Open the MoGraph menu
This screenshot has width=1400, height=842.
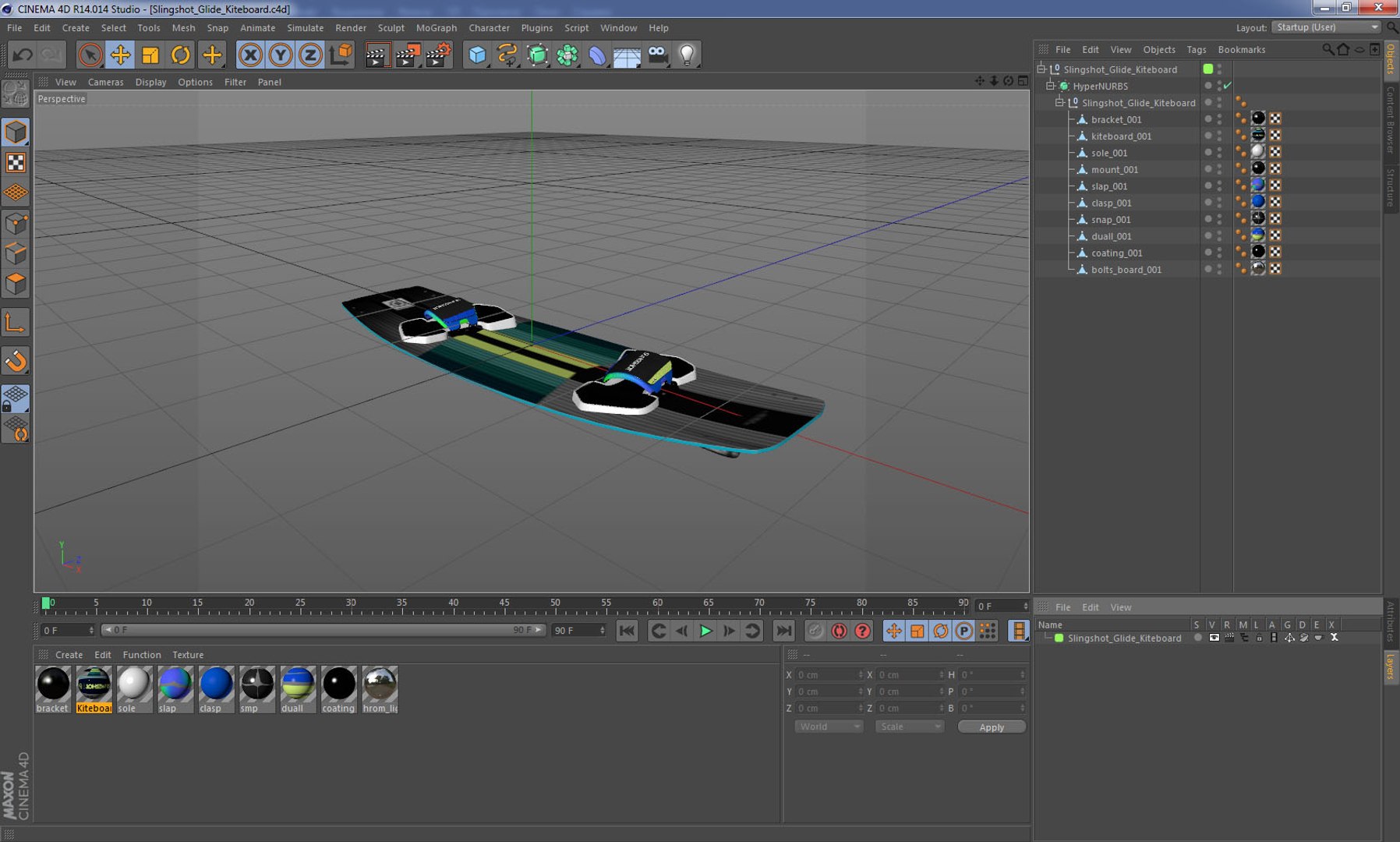[x=437, y=28]
